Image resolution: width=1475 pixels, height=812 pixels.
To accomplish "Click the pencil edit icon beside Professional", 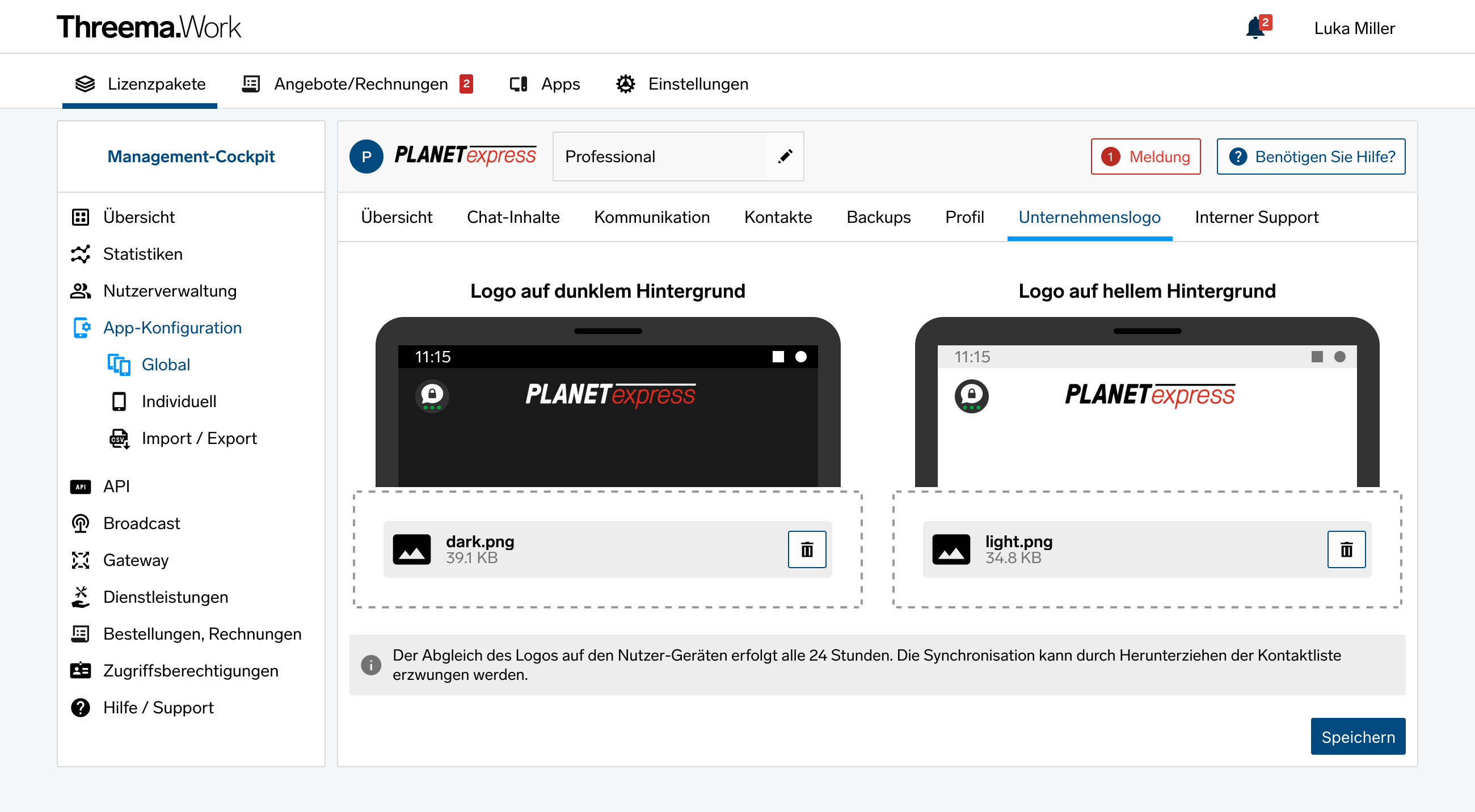I will pyautogui.click(x=786, y=157).
